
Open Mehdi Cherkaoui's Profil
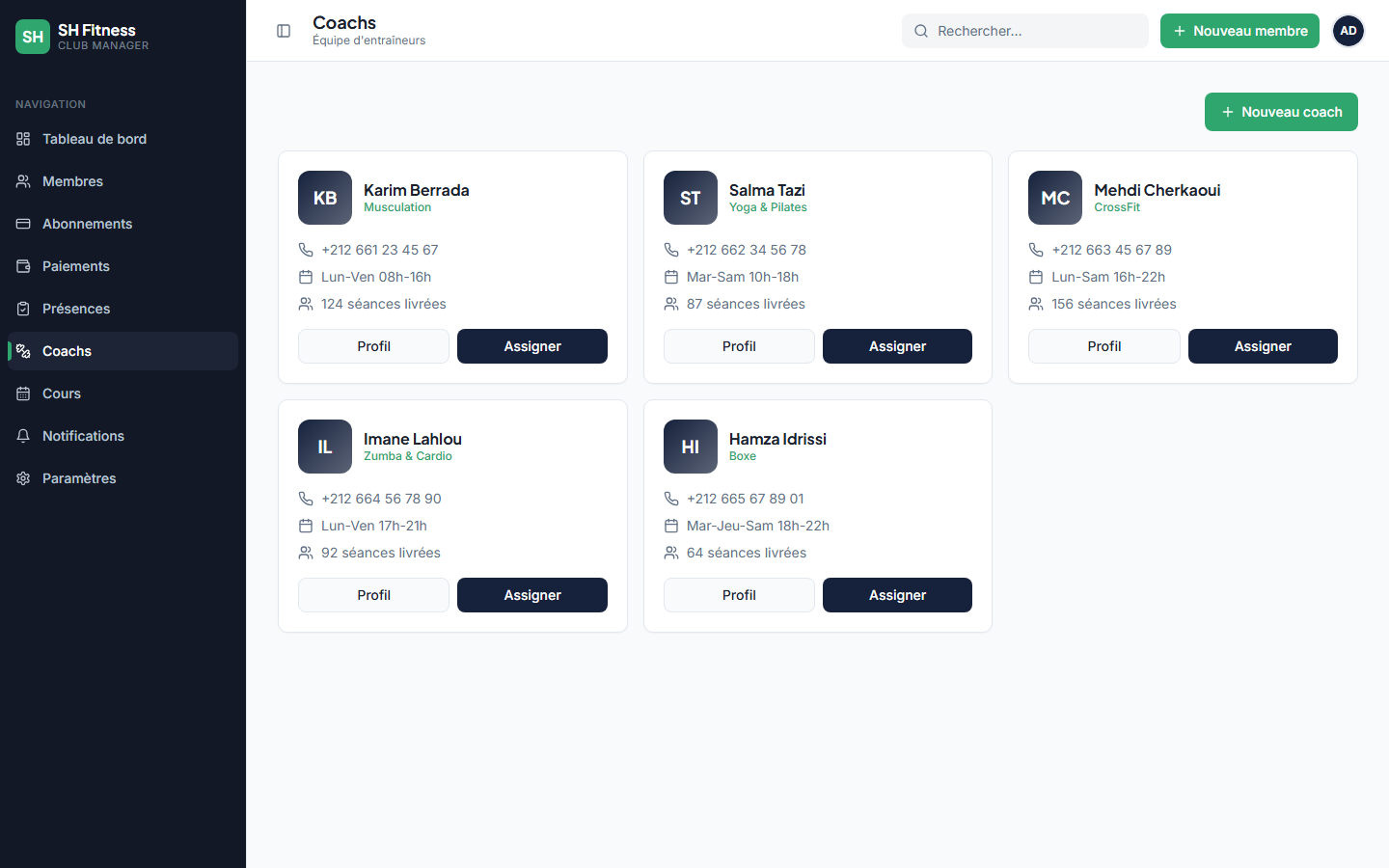1104,346
